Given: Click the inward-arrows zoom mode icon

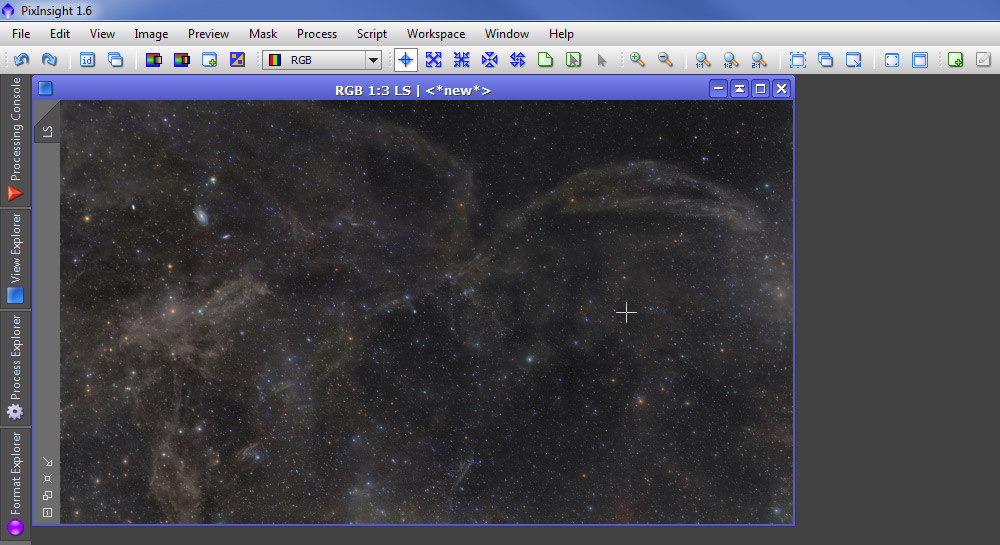Looking at the screenshot, I should (461, 60).
